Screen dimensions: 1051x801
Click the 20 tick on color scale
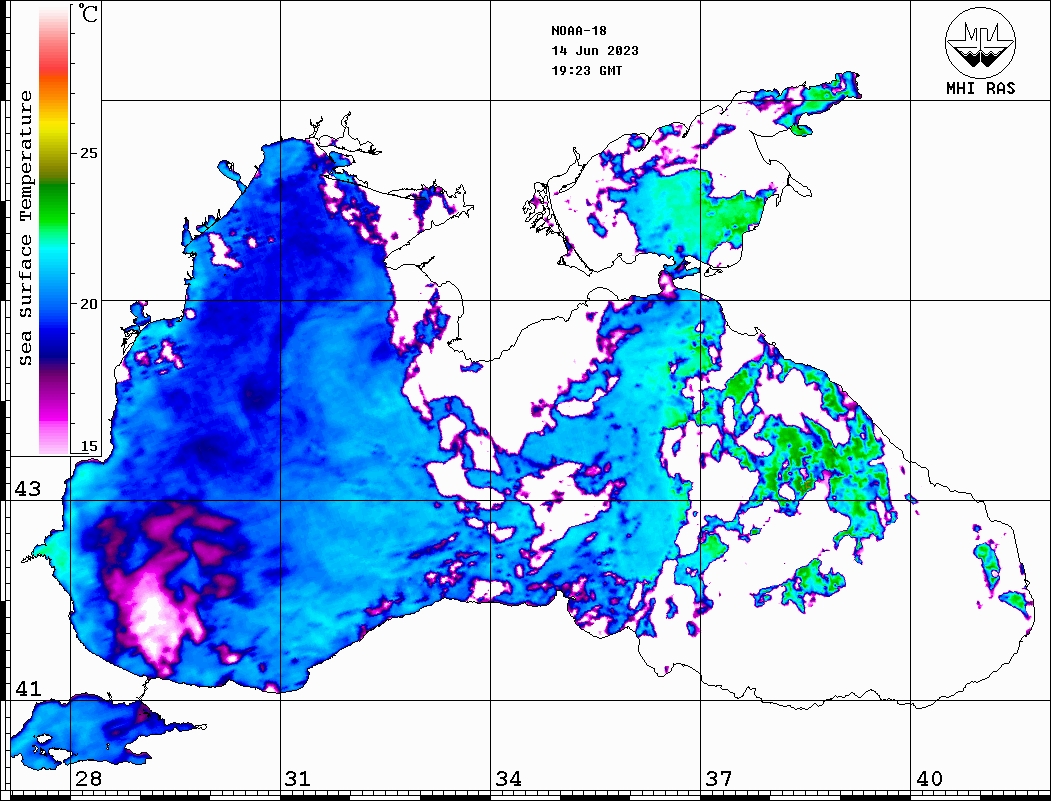(88, 304)
